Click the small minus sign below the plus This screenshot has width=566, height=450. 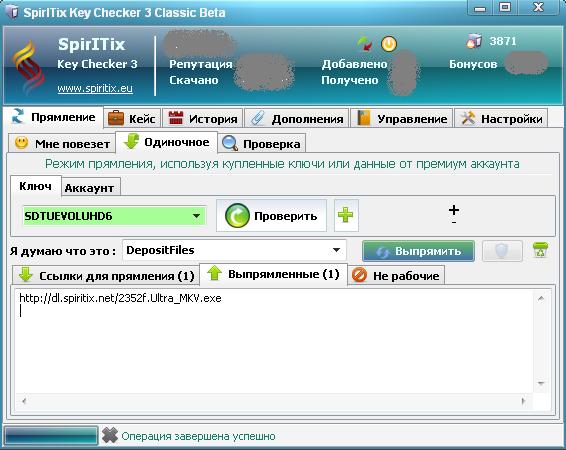454,222
